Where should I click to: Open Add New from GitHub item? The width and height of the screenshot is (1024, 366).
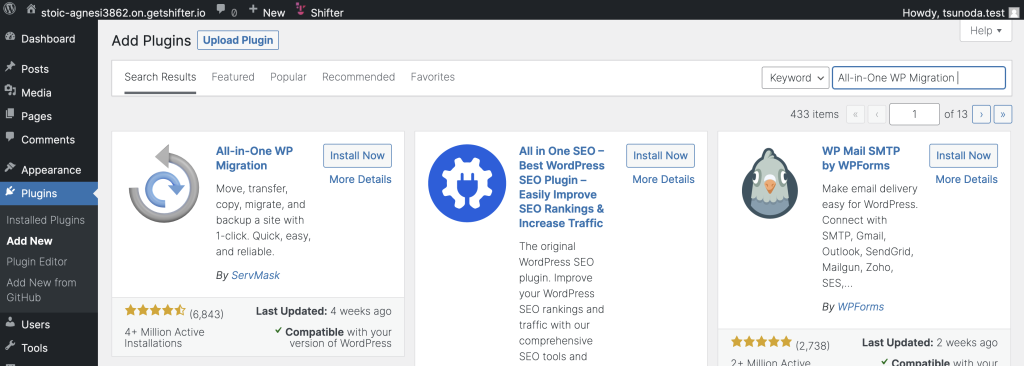[41, 290]
